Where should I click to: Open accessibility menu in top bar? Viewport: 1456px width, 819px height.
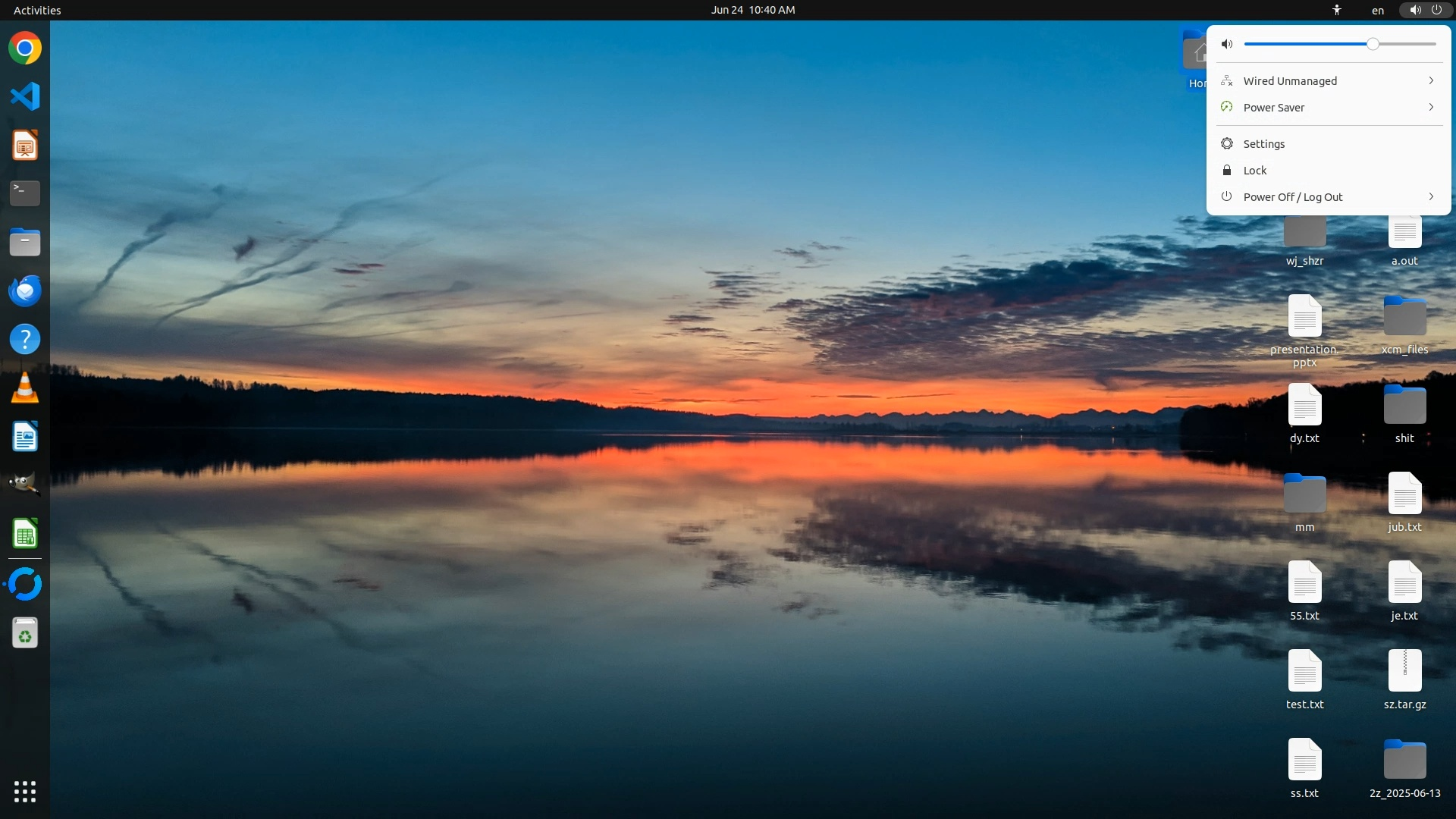point(1337,10)
